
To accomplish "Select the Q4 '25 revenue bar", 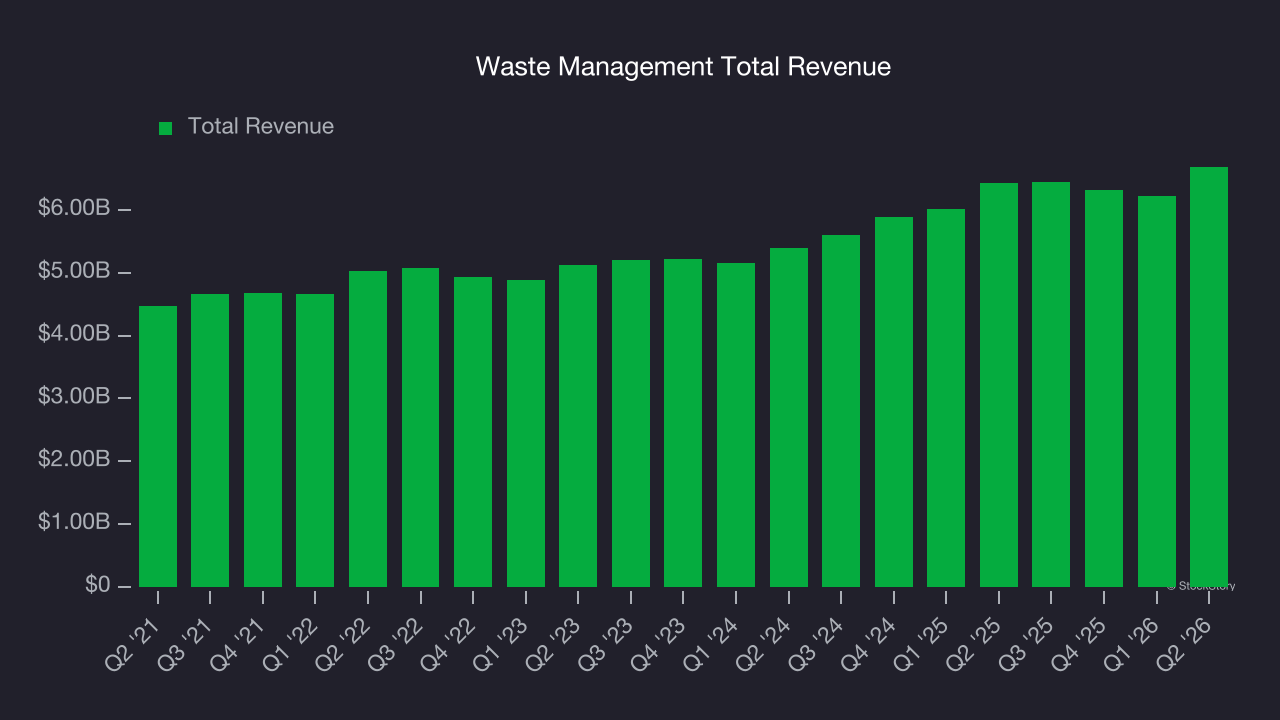I will coord(1104,388).
